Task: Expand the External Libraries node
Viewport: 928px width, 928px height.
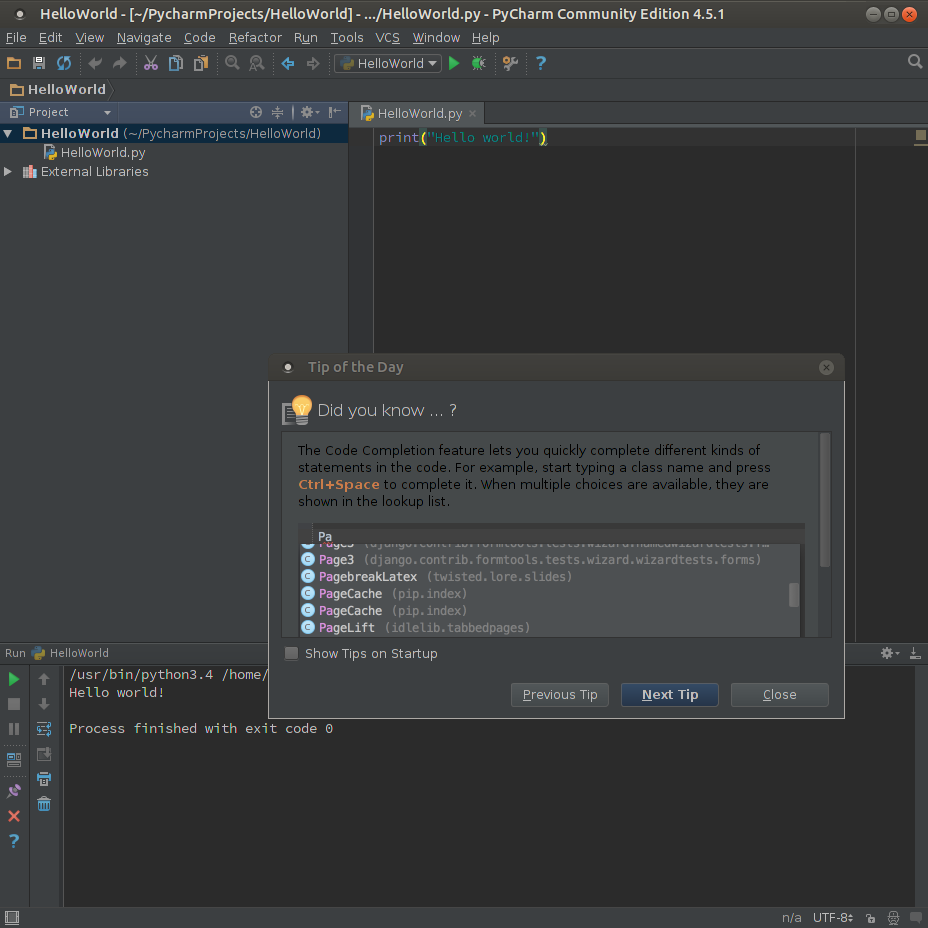Action: 8,171
